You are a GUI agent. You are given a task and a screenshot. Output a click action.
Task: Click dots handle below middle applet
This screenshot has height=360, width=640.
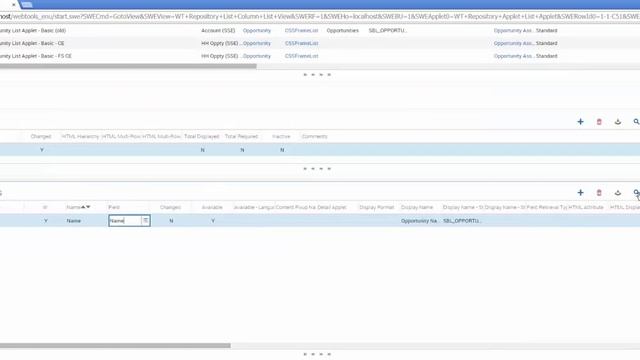pos(317,169)
